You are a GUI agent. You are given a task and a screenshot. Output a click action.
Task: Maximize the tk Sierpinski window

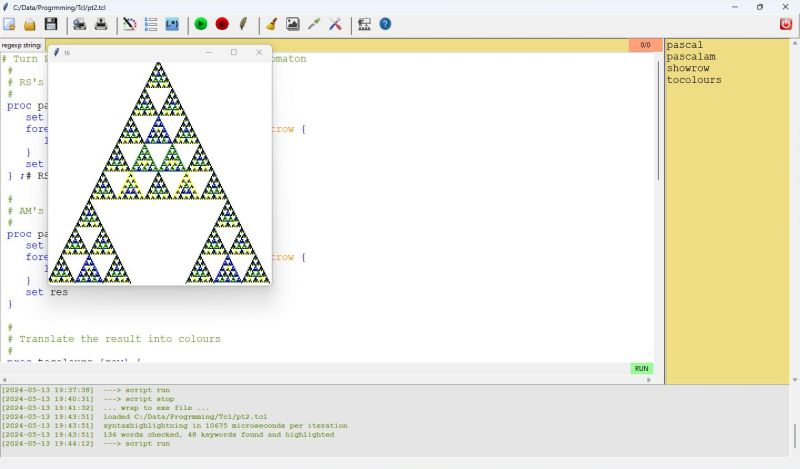[x=234, y=52]
